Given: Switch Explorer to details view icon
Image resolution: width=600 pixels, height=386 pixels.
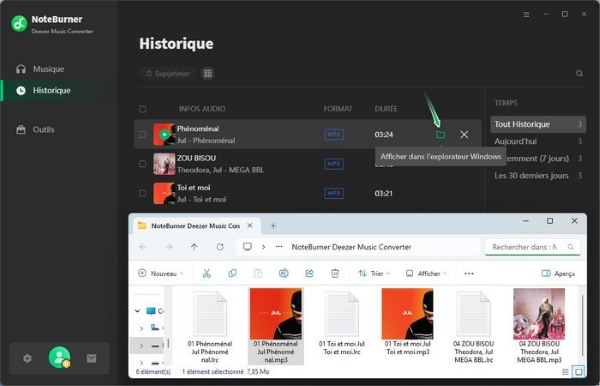Looking at the screenshot, I should point(565,372).
